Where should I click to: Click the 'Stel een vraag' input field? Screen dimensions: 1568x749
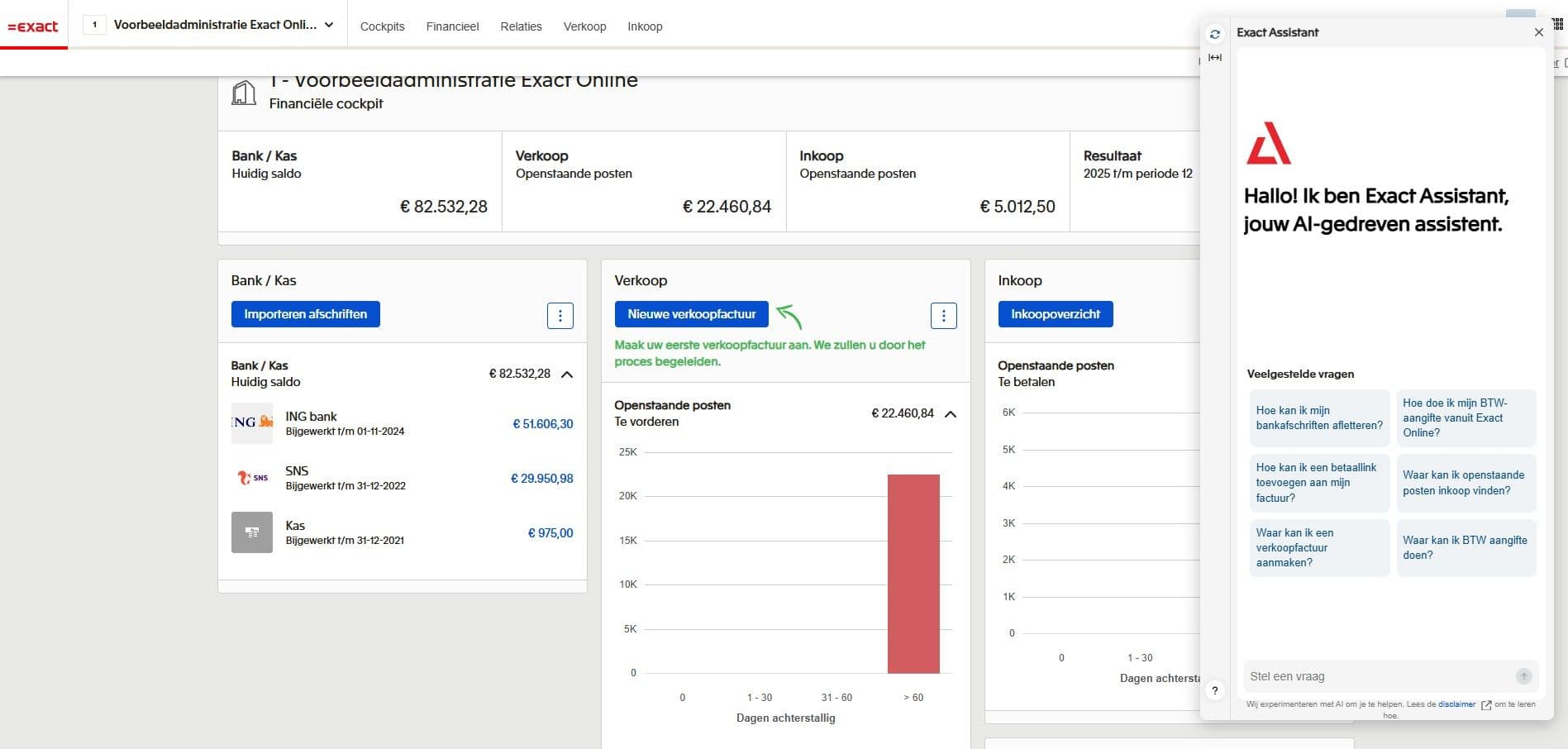click(1379, 676)
